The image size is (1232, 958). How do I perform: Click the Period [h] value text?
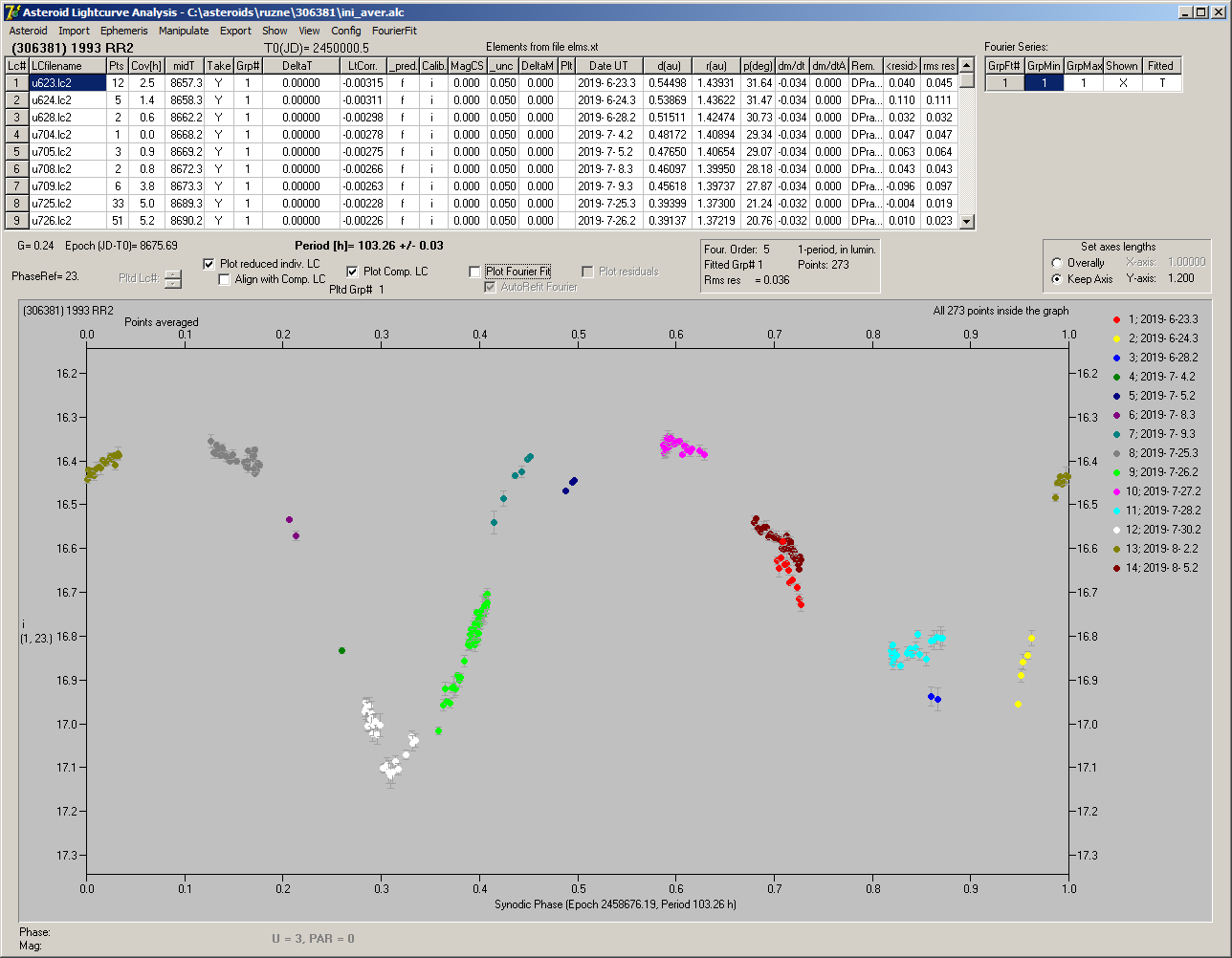368,246
